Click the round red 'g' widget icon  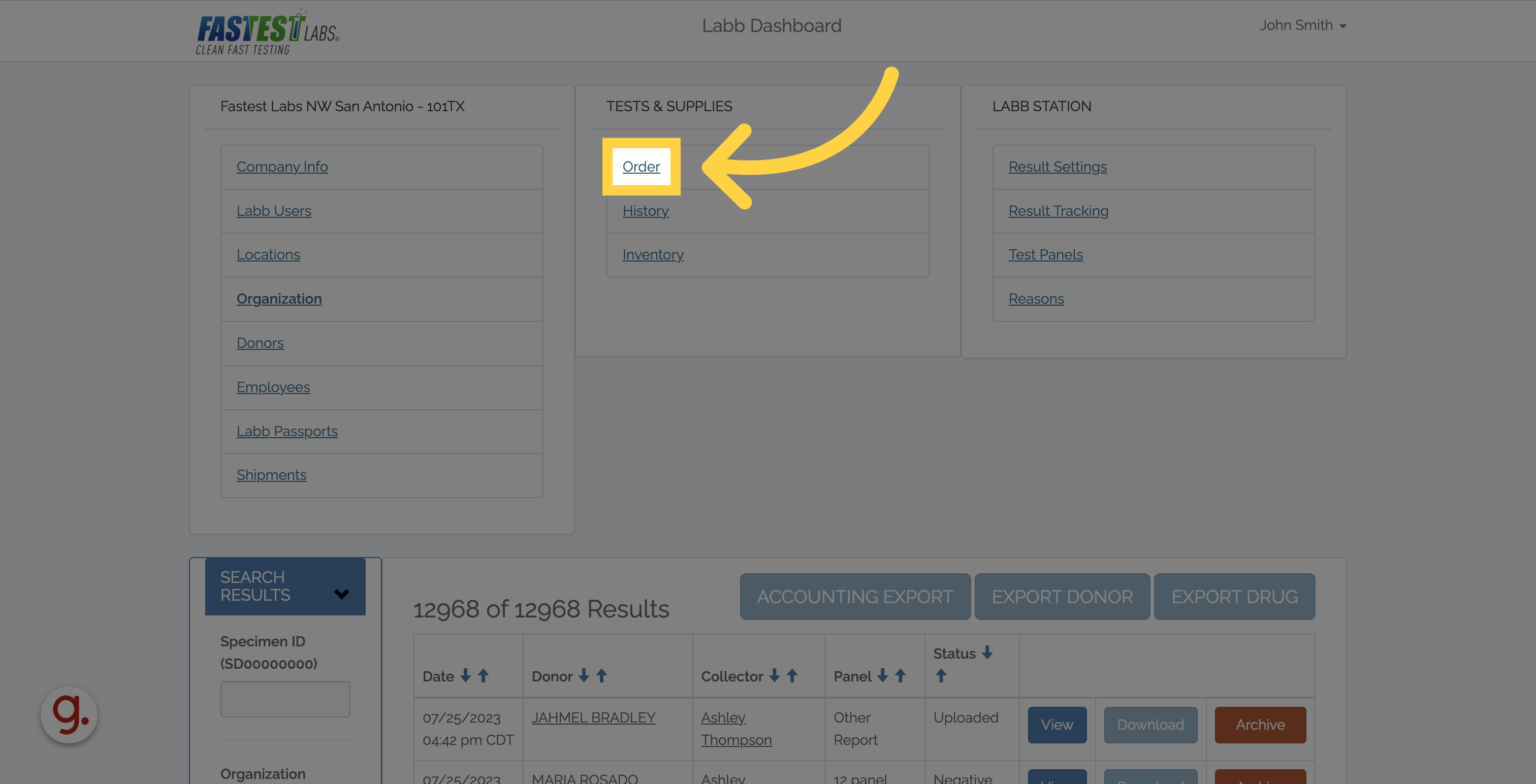[69, 714]
